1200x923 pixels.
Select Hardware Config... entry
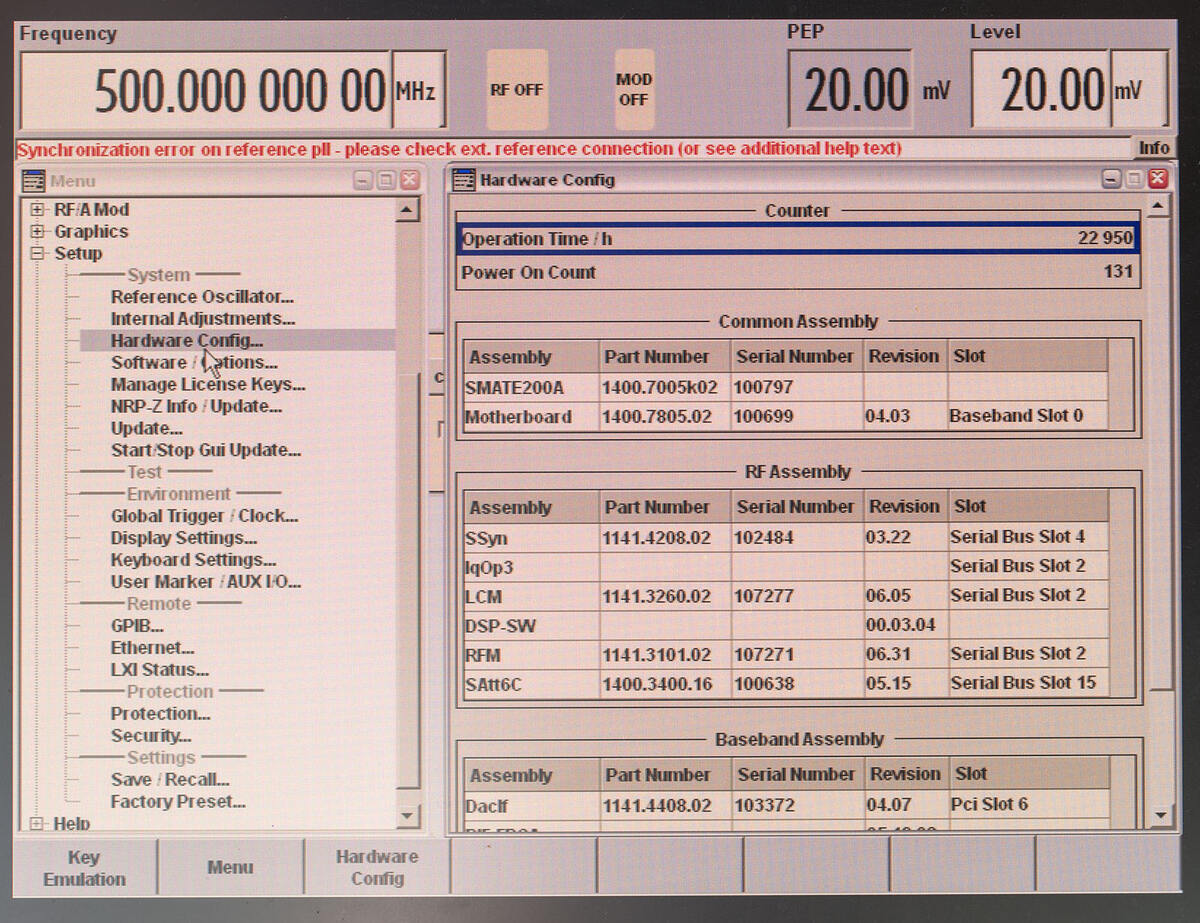(187, 341)
